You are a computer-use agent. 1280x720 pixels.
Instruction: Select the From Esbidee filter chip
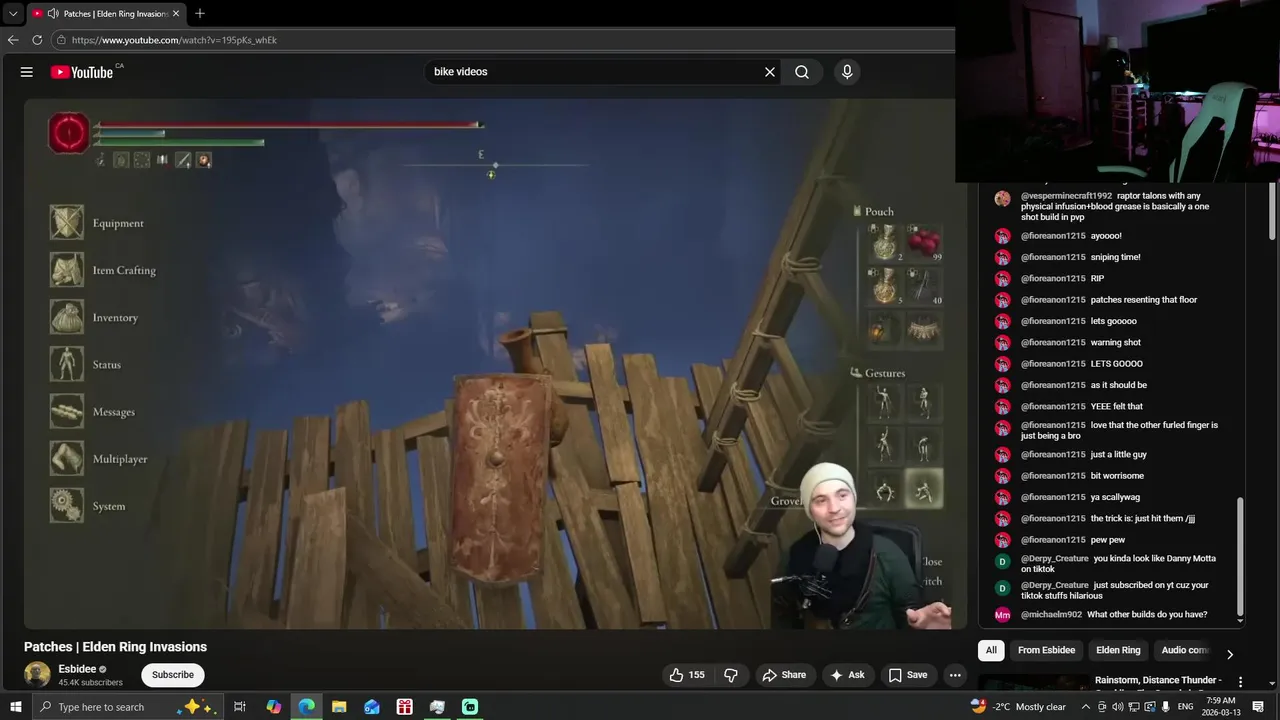(1046, 650)
